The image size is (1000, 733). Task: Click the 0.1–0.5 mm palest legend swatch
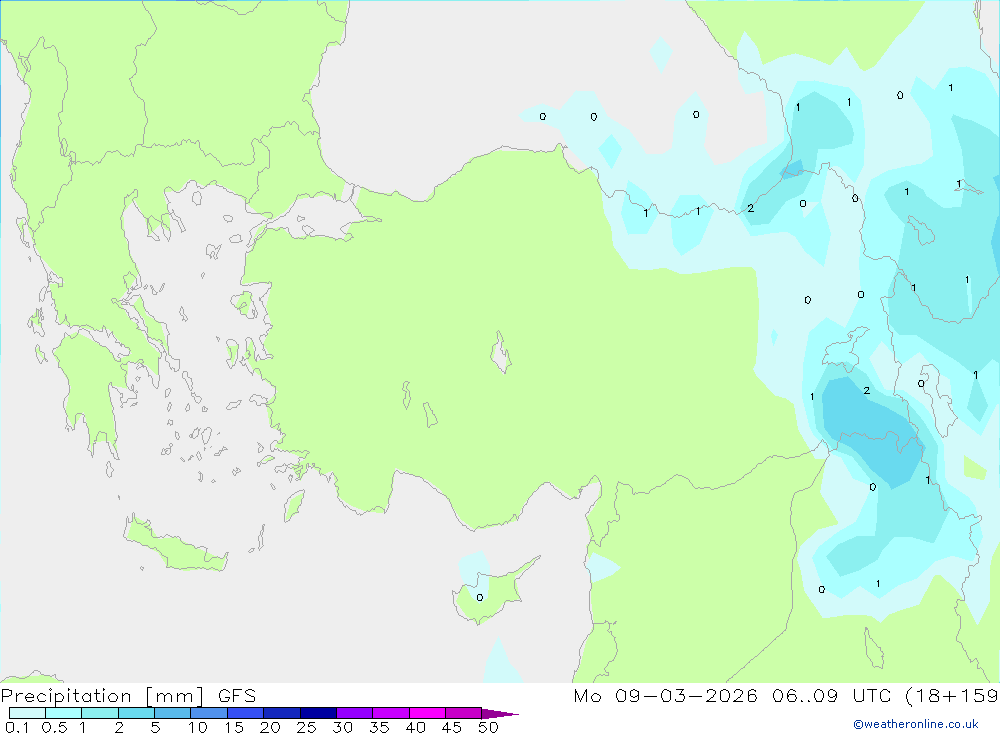point(27,713)
